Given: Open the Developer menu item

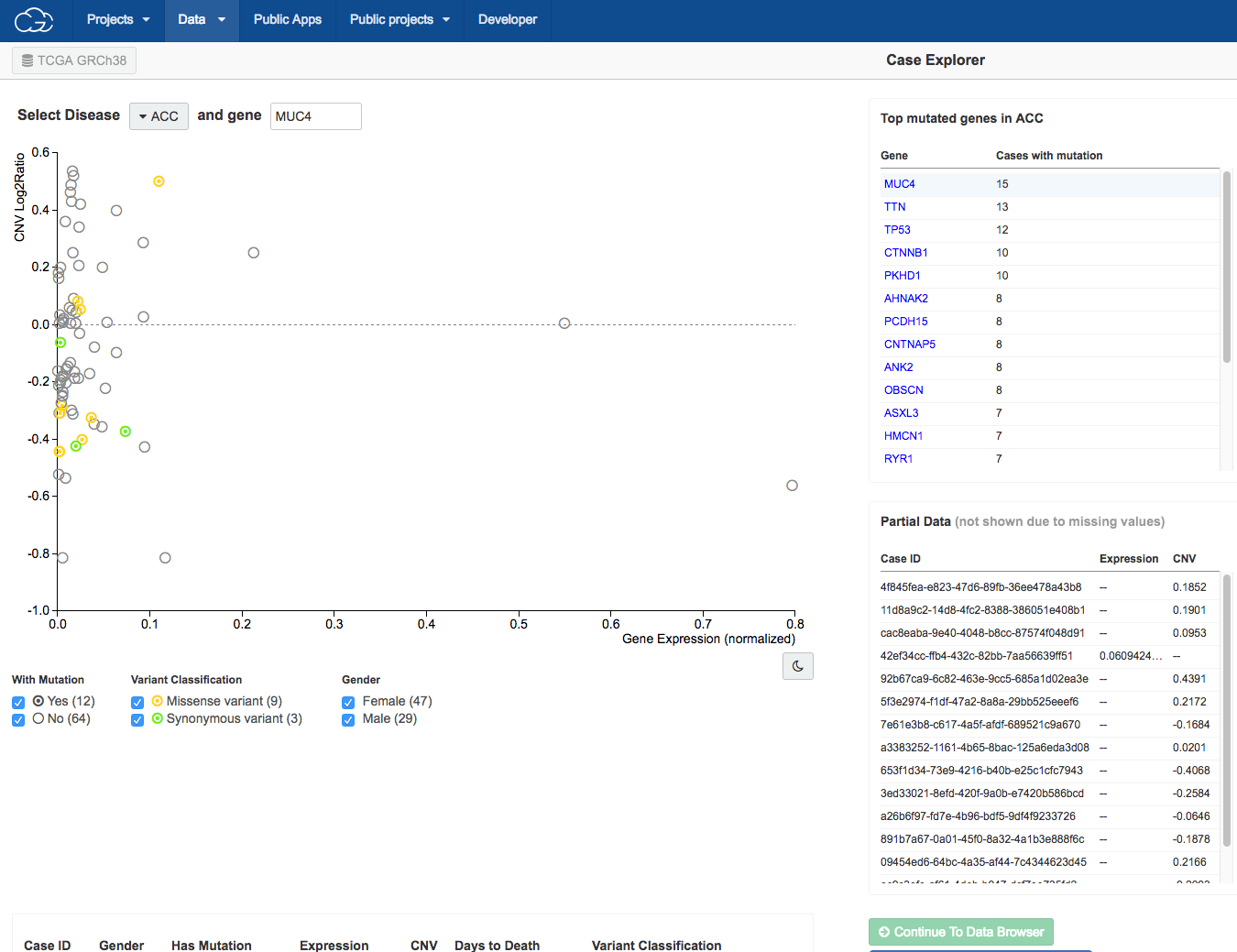Looking at the screenshot, I should 508,19.
